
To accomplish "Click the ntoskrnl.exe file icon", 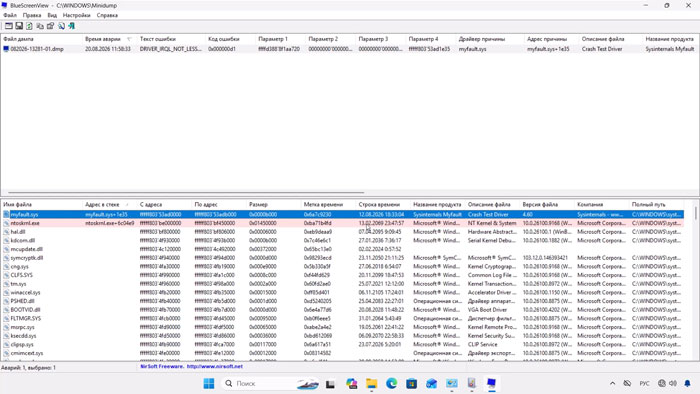I will coord(6,223).
